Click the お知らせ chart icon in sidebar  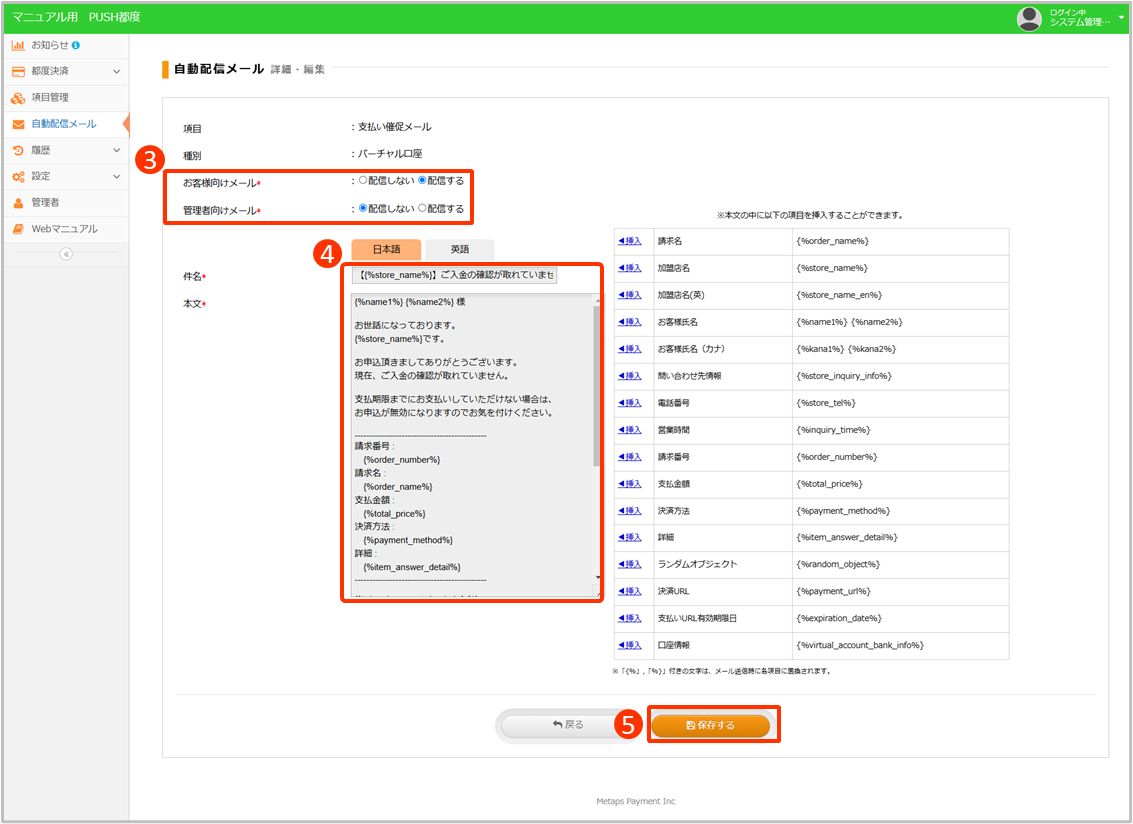click(x=18, y=45)
